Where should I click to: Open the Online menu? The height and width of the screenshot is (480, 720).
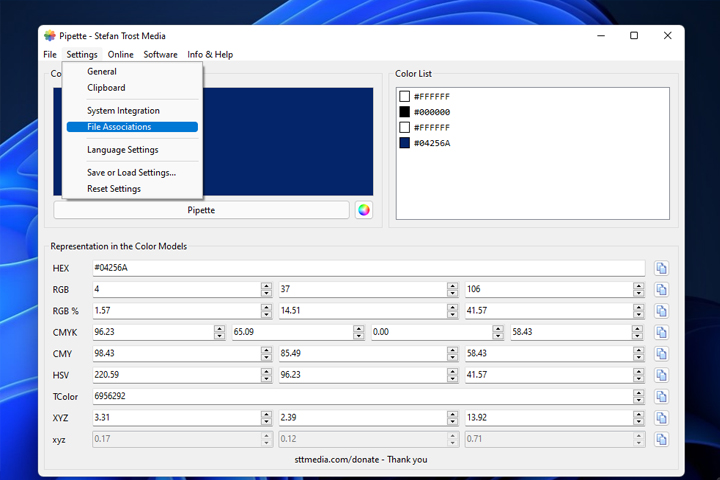click(120, 54)
